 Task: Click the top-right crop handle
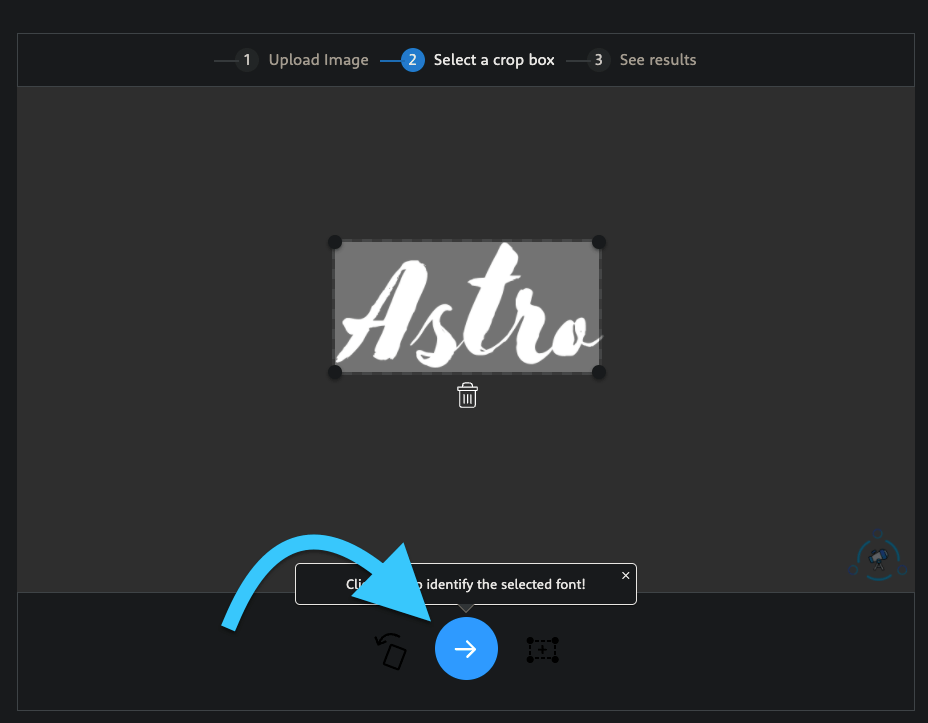[x=598, y=241]
